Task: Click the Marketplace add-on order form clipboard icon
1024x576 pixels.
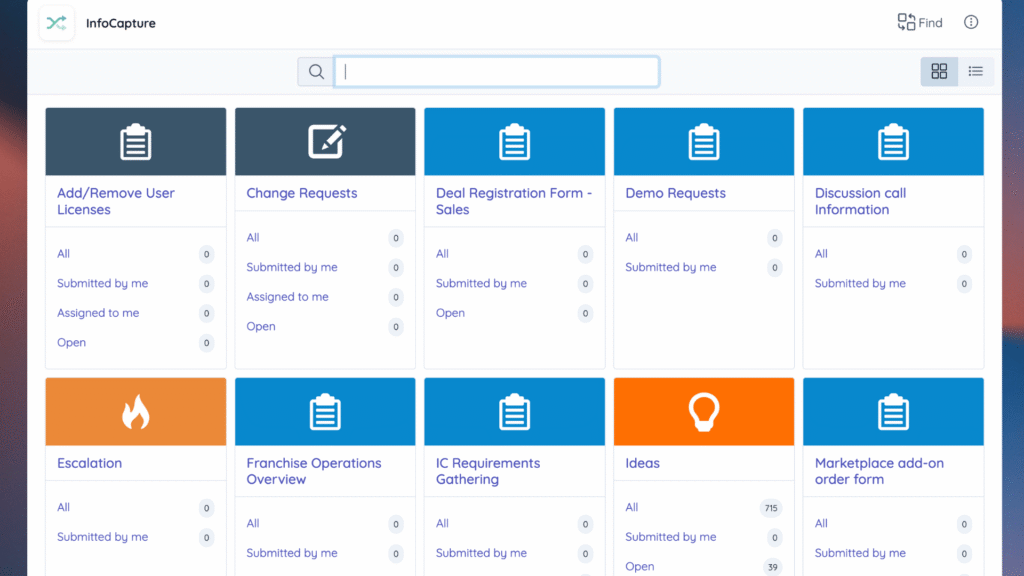Action: tap(893, 411)
